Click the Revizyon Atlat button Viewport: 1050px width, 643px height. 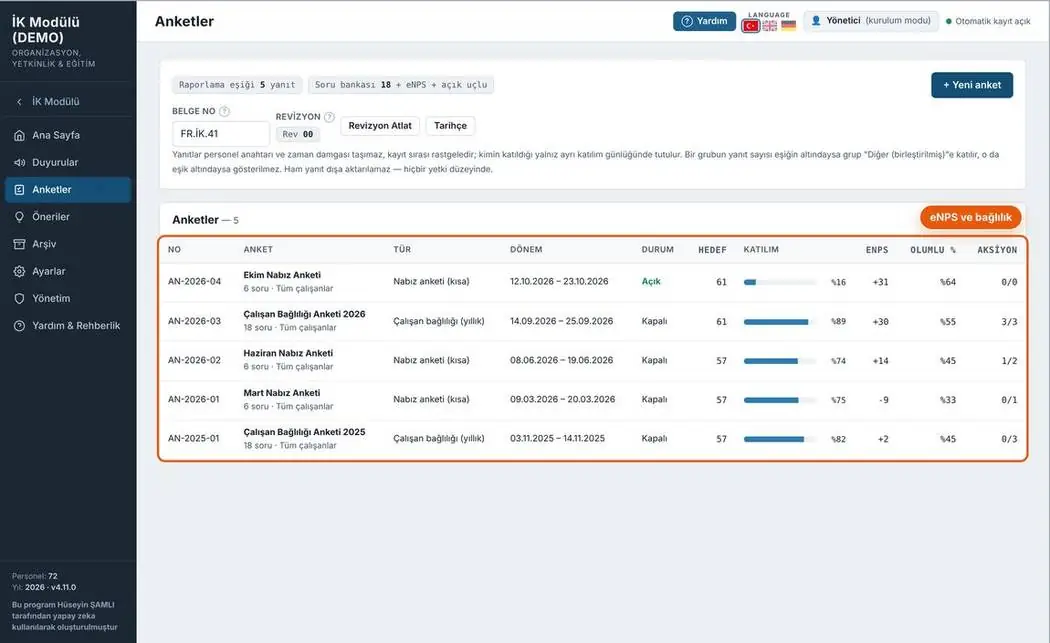(x=380, y=126)
